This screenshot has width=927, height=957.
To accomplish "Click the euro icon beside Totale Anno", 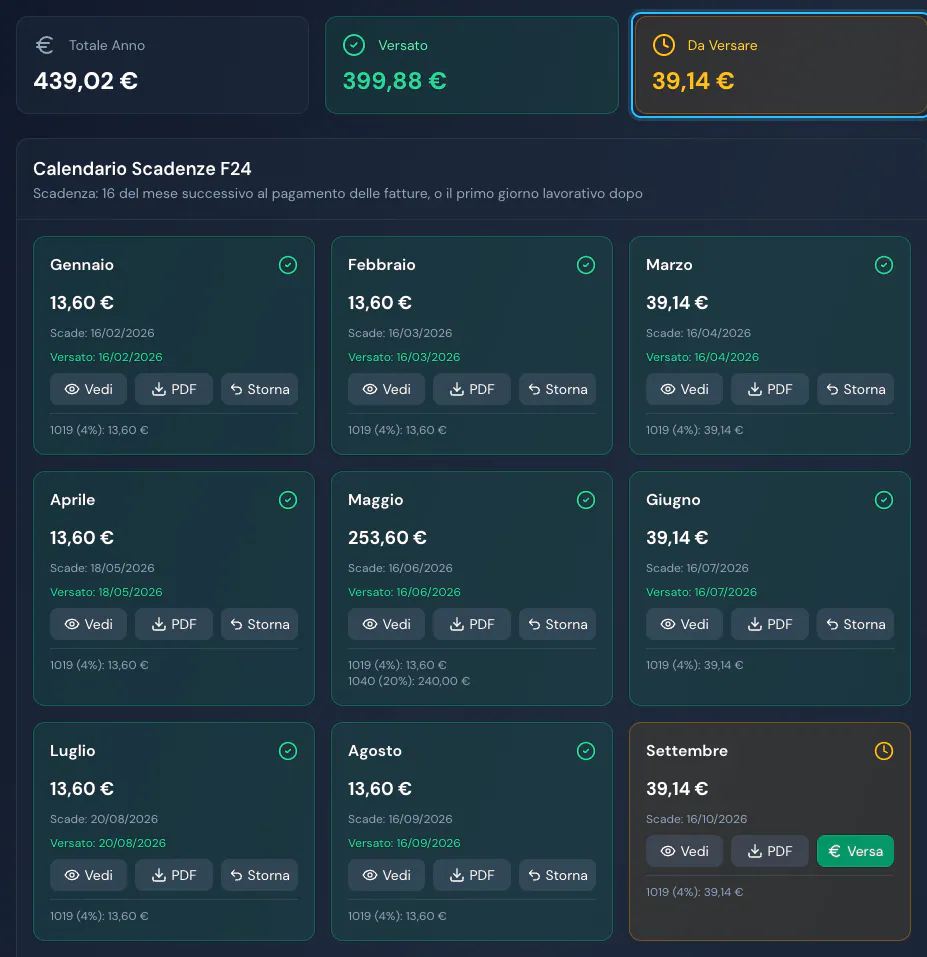I will 45,45.
